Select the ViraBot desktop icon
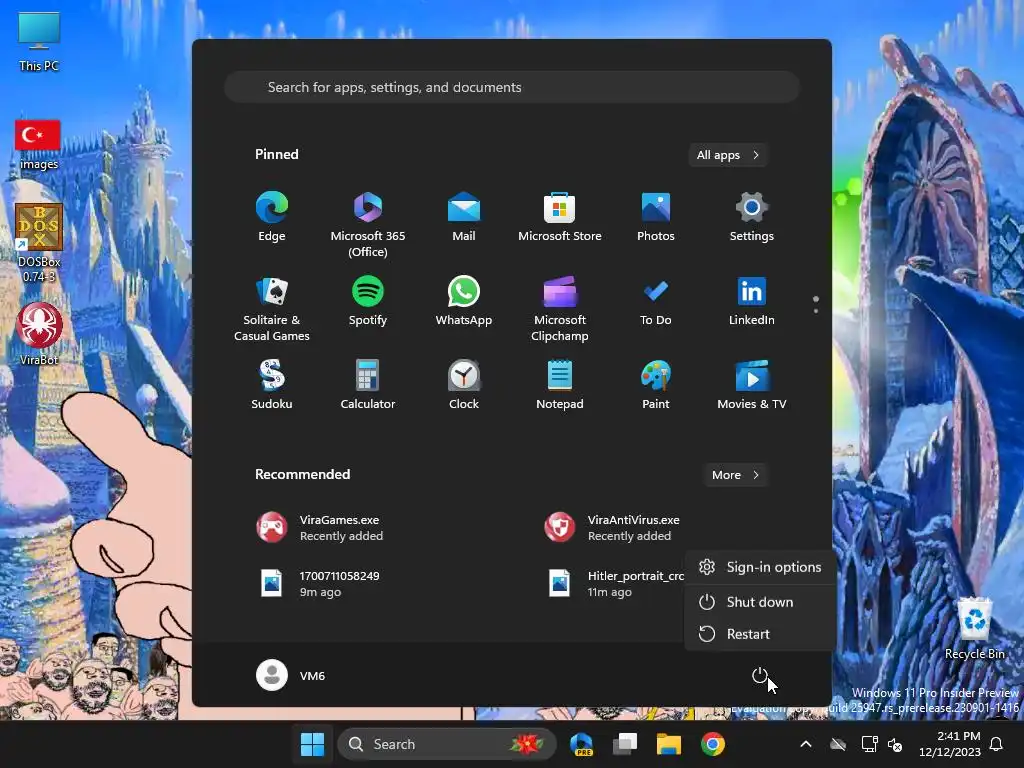The height and width of the screenshot is (768, 1024). click(39, 333)
